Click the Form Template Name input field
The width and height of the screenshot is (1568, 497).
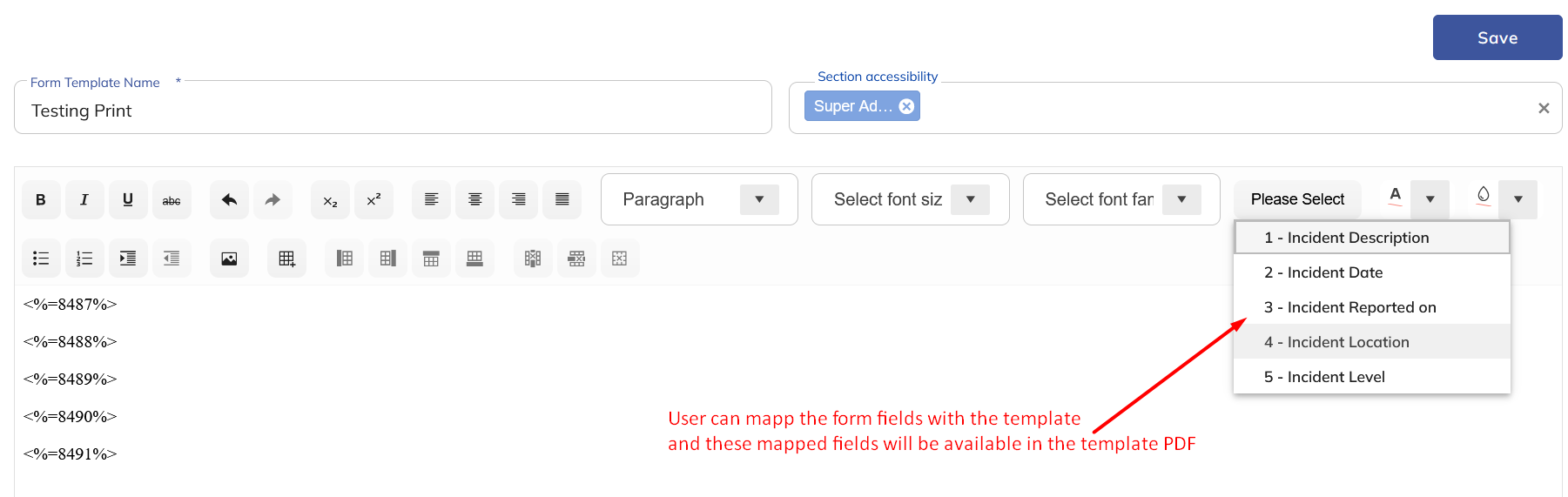tap(392, 111)
